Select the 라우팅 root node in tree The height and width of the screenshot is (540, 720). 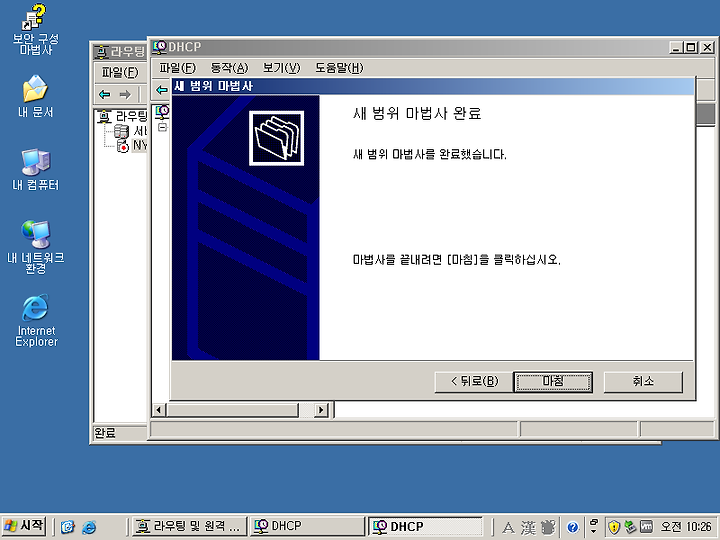pyautogui.click(x=122, y=116)
